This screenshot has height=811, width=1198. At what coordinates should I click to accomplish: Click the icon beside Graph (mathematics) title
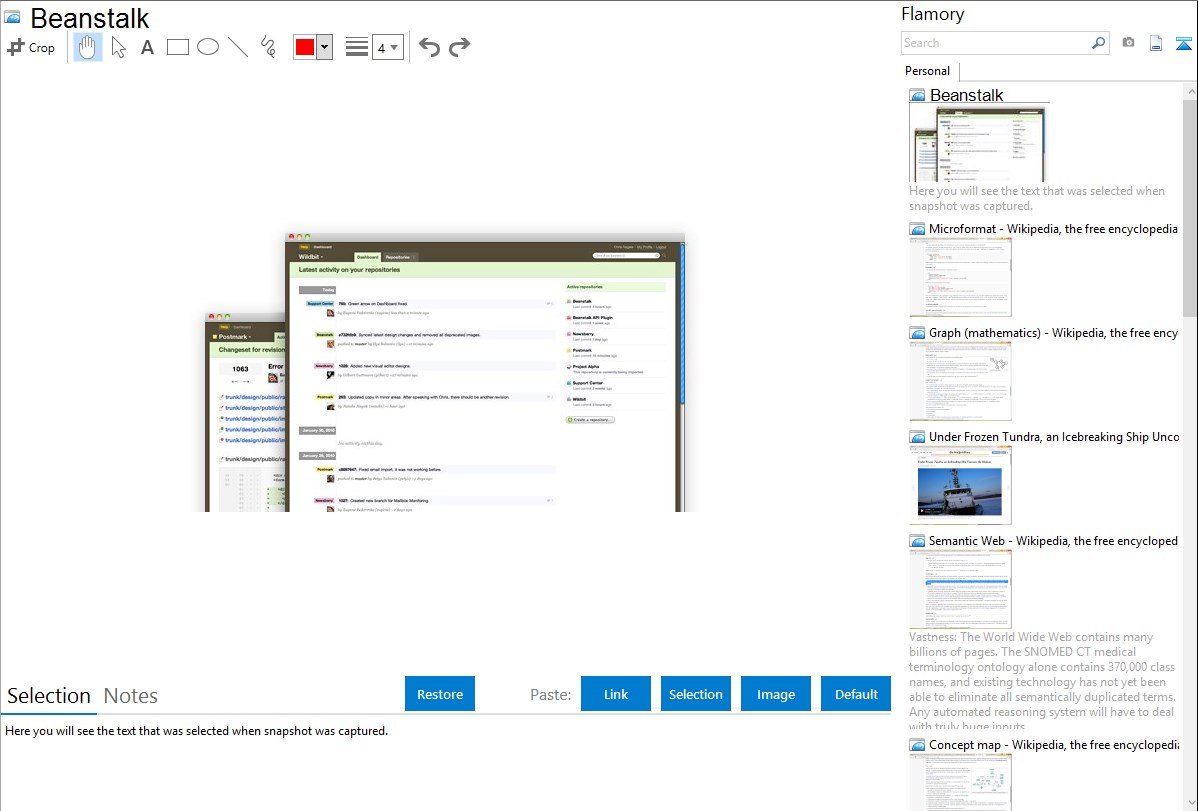click(918, 333)
